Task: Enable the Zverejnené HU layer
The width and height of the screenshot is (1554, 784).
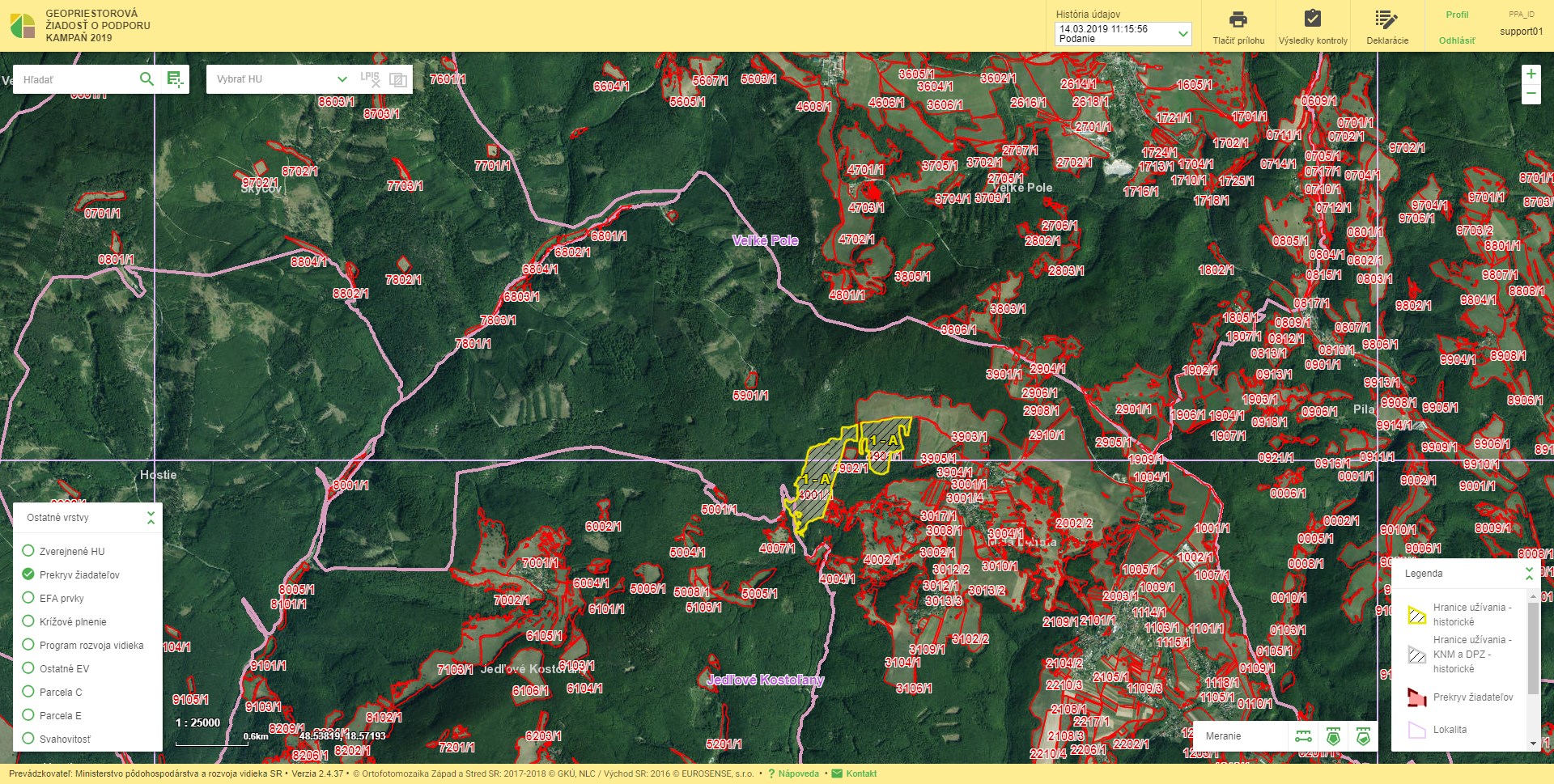Action: tap(28, 551)
